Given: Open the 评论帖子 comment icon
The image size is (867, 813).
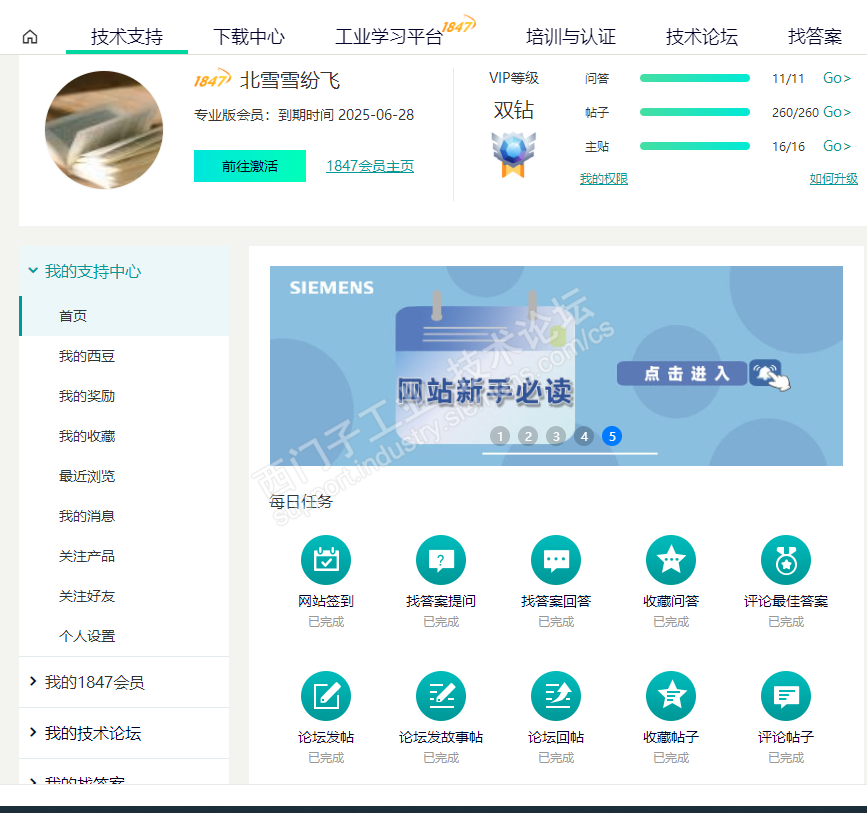Looking at the screenshot, I should tap(786, 696).
